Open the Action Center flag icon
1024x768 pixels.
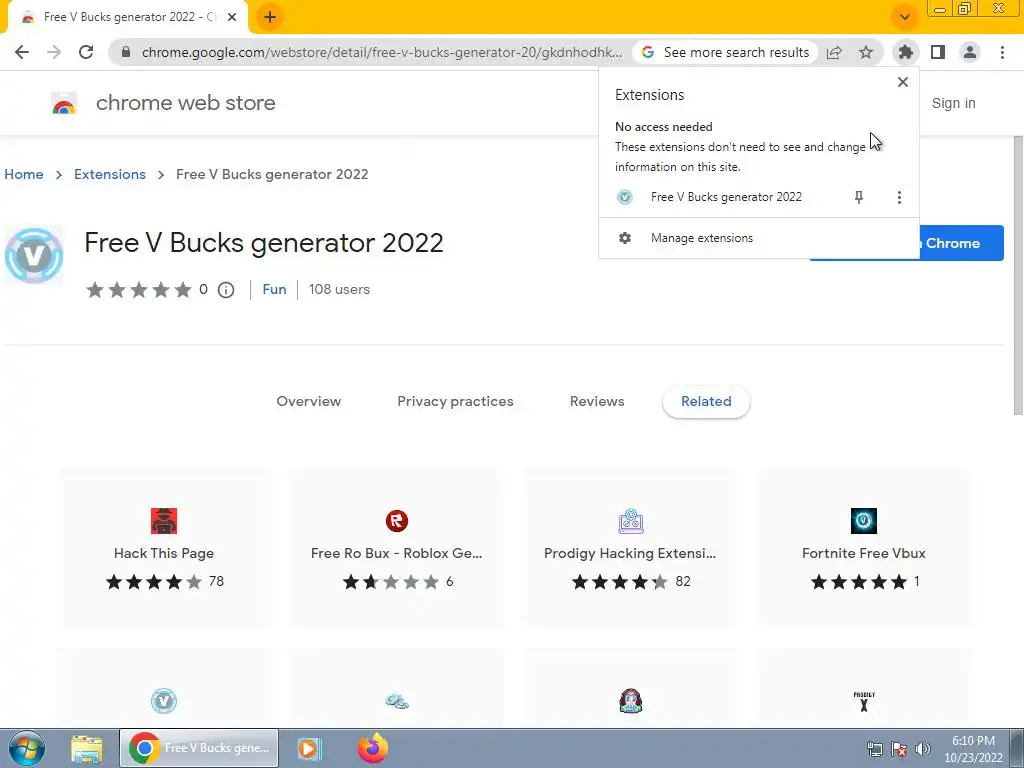pyautogui.click(x=899, y=749)
